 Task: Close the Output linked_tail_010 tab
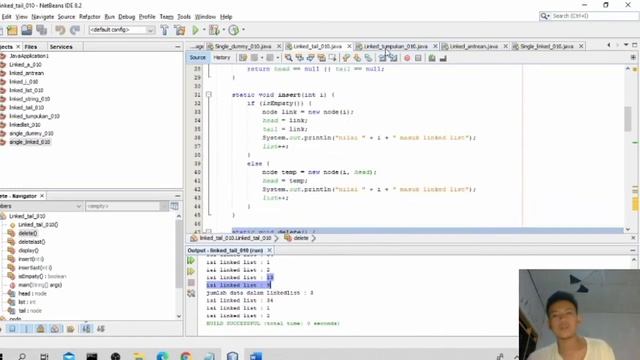pyautogui.click(x=269, y=250)
